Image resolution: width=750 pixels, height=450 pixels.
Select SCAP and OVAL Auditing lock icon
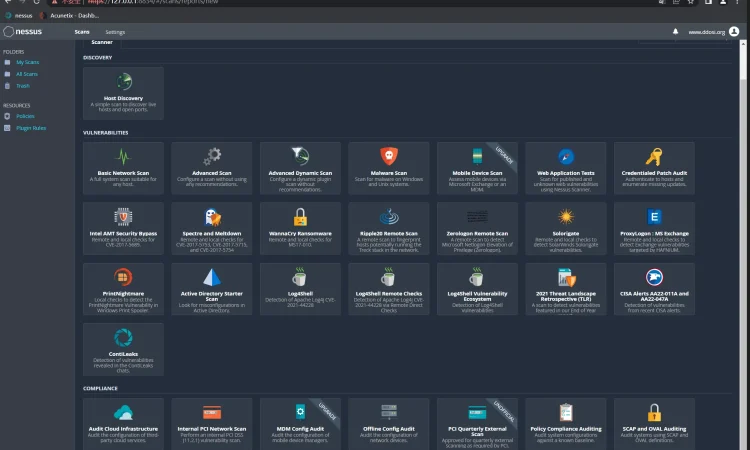[x=654, y=412]
